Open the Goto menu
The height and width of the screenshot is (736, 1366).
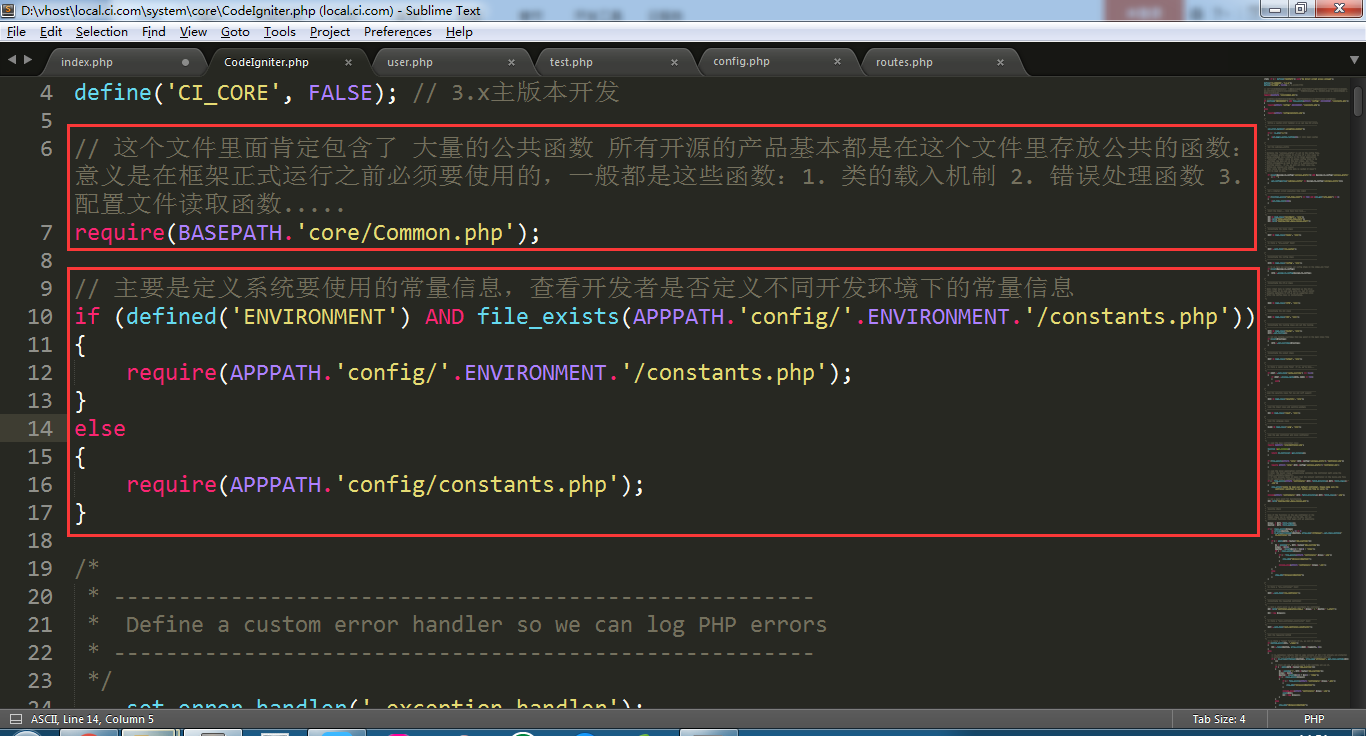pos(235,32)
